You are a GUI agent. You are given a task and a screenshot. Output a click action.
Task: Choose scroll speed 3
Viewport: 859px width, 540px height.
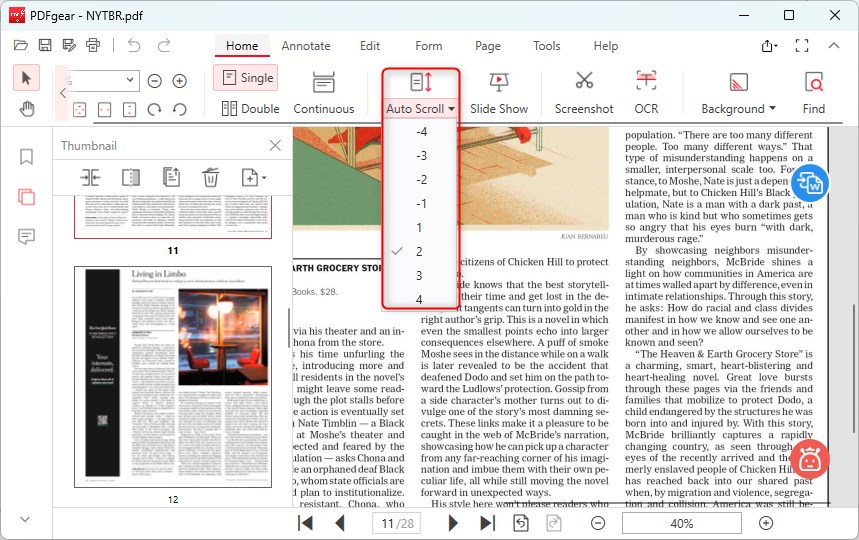point(421,275)
